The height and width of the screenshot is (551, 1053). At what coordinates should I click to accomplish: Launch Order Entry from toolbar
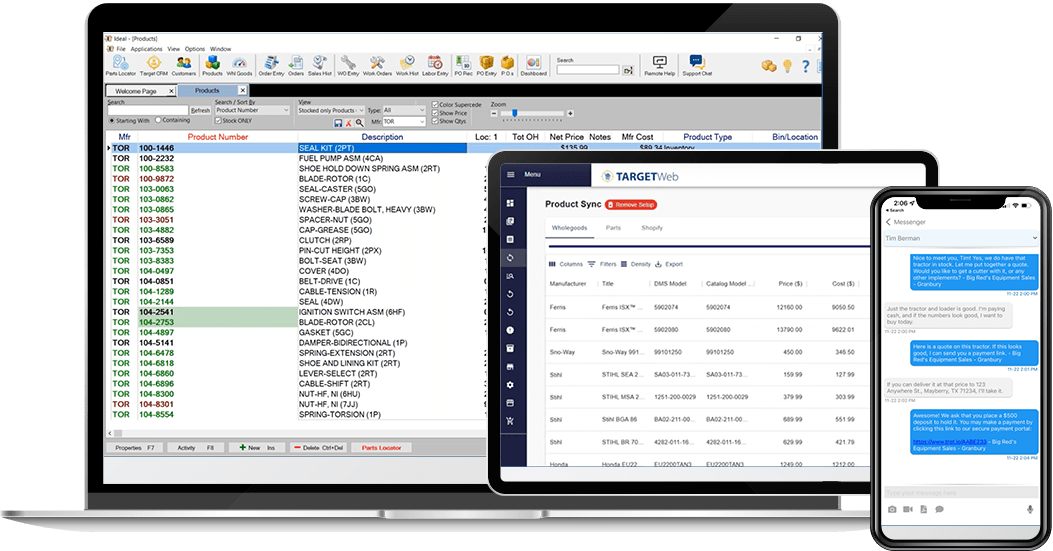(271, 66)
